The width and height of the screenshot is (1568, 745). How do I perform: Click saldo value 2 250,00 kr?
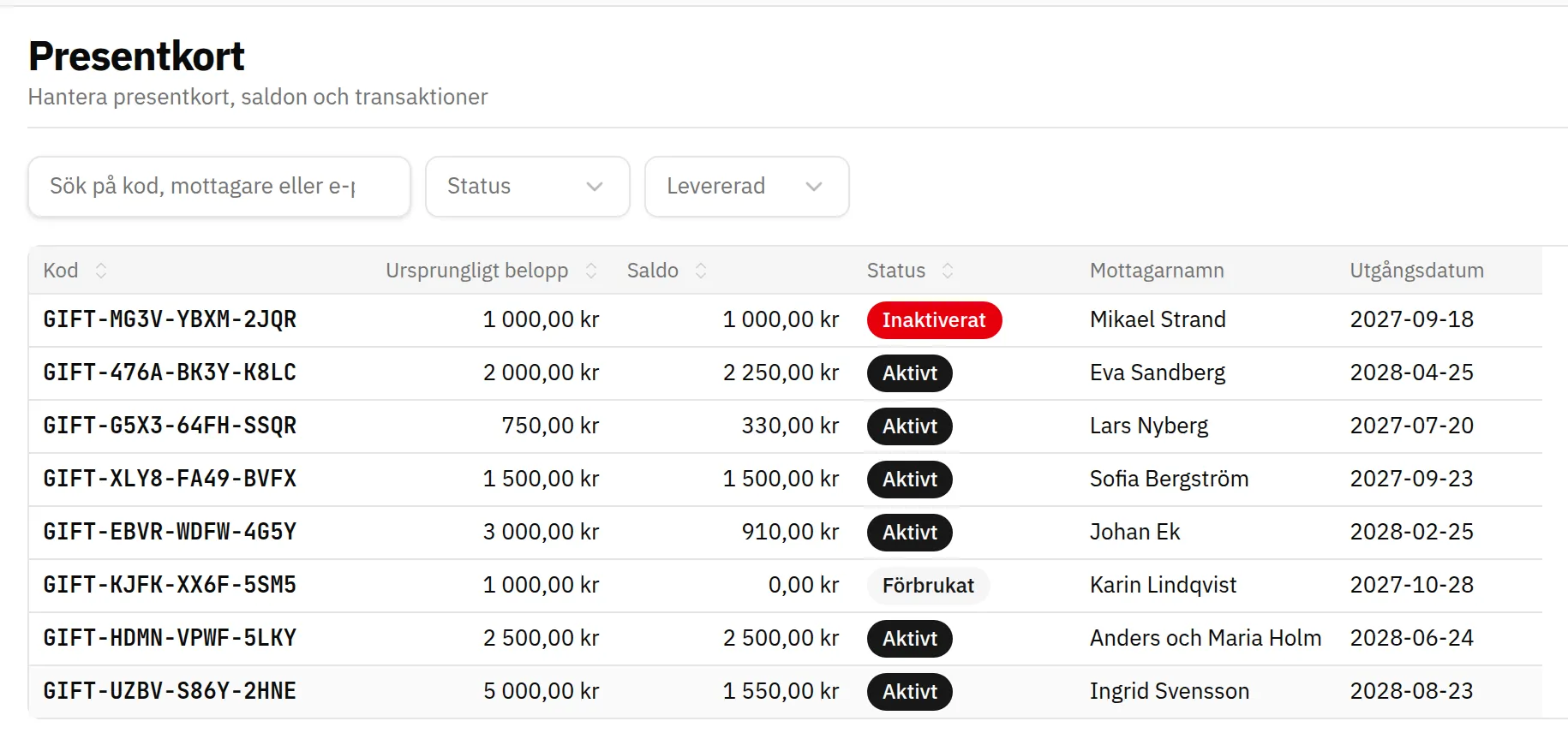pos(781,372)
